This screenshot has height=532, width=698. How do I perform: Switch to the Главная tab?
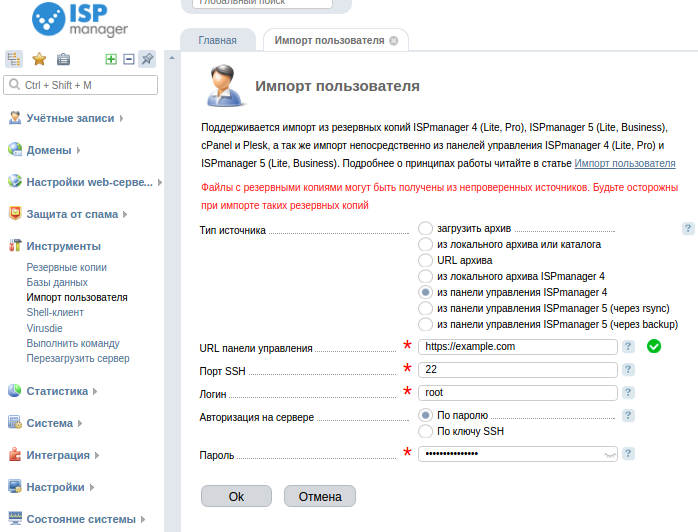coord(218,41)
